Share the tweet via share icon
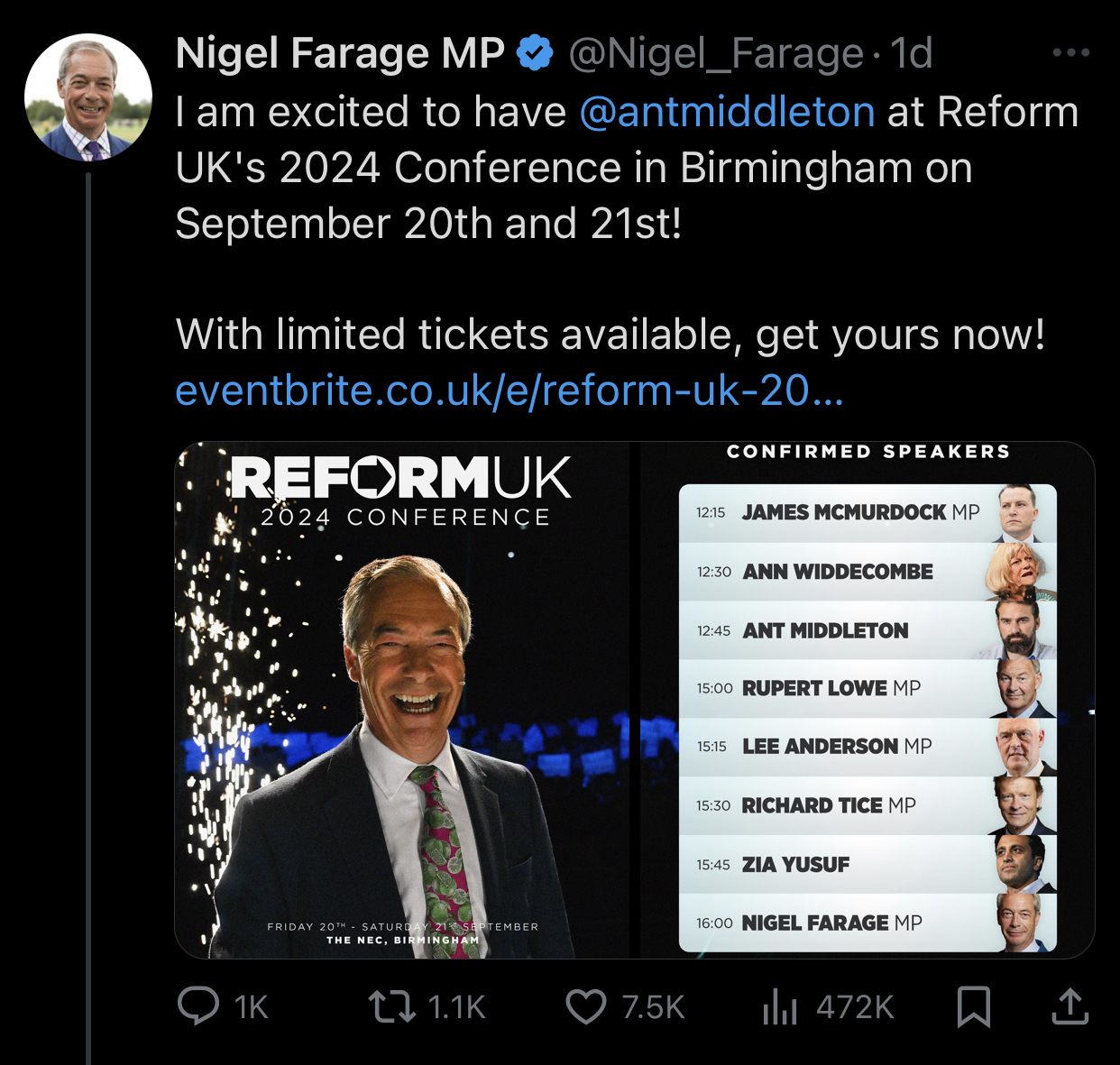Viewport: 1120px width, 1065px height. (x=1070, y=1006)
